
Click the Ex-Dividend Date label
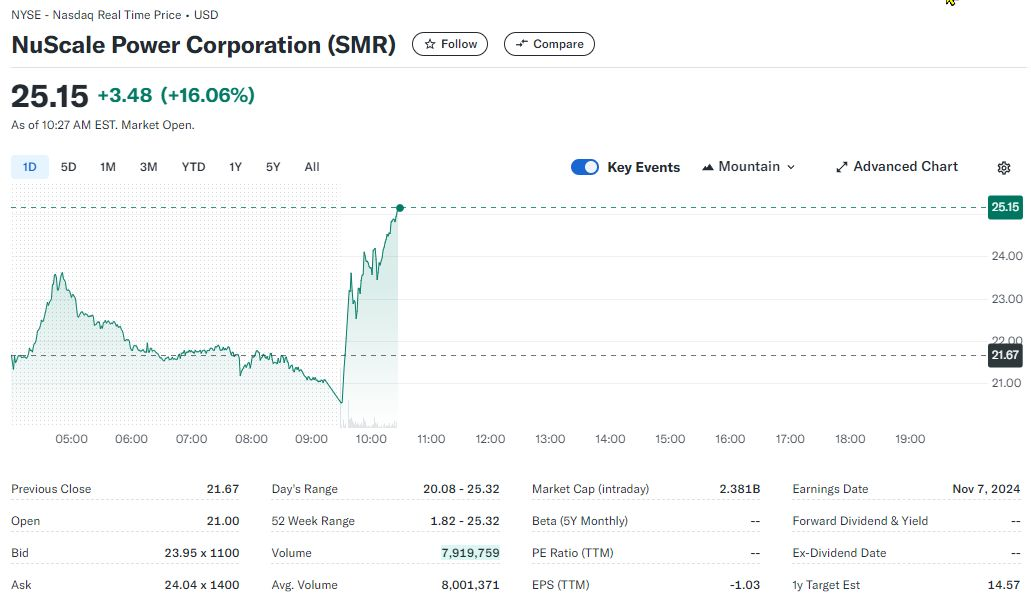[x=839, y=553]
